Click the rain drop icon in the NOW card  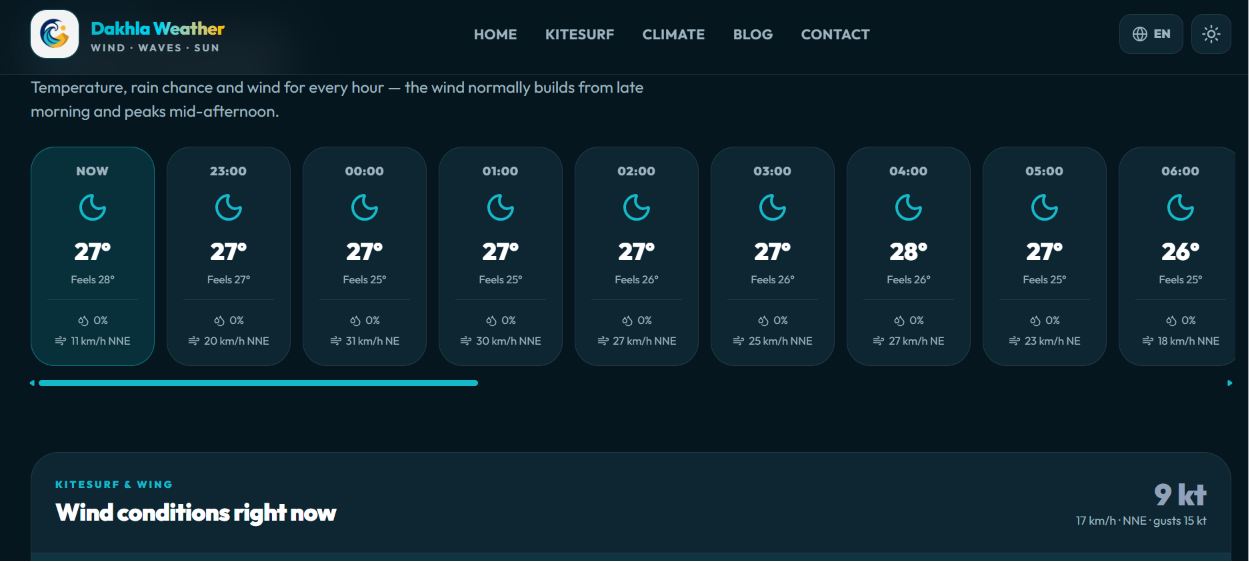pyautogui.click(x=84, y=321)
